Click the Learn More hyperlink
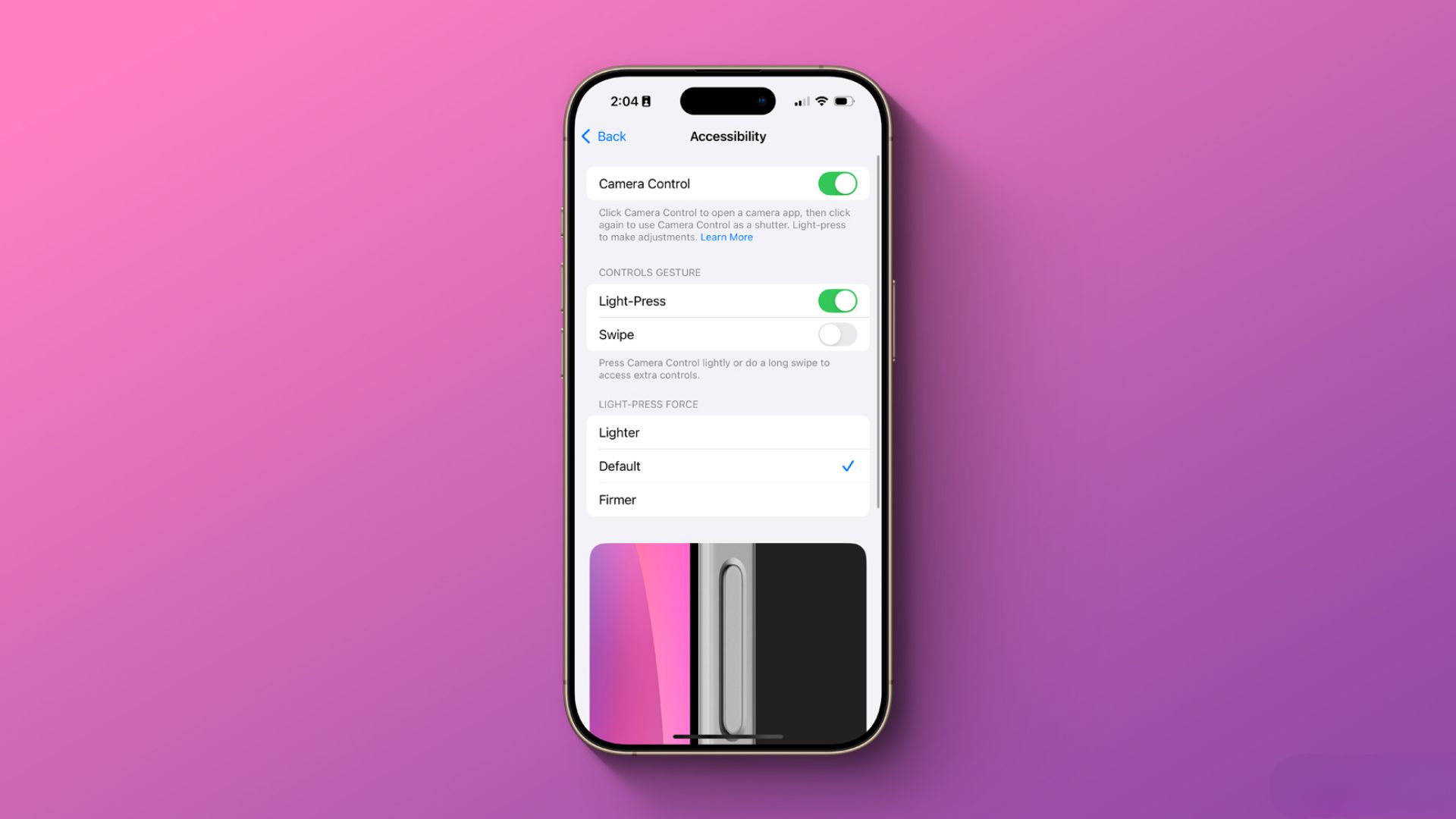 coord(726,237)
